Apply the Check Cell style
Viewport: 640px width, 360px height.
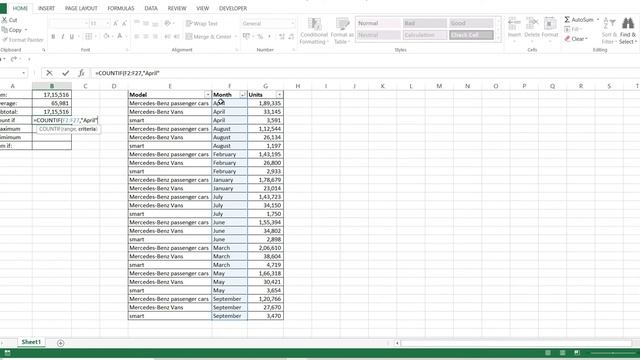(x=471, y=35)
